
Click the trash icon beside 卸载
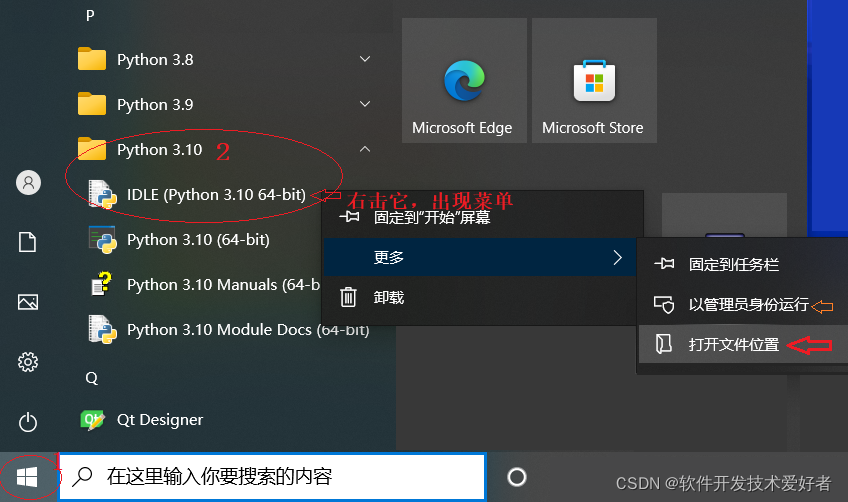tap(348, 297)
